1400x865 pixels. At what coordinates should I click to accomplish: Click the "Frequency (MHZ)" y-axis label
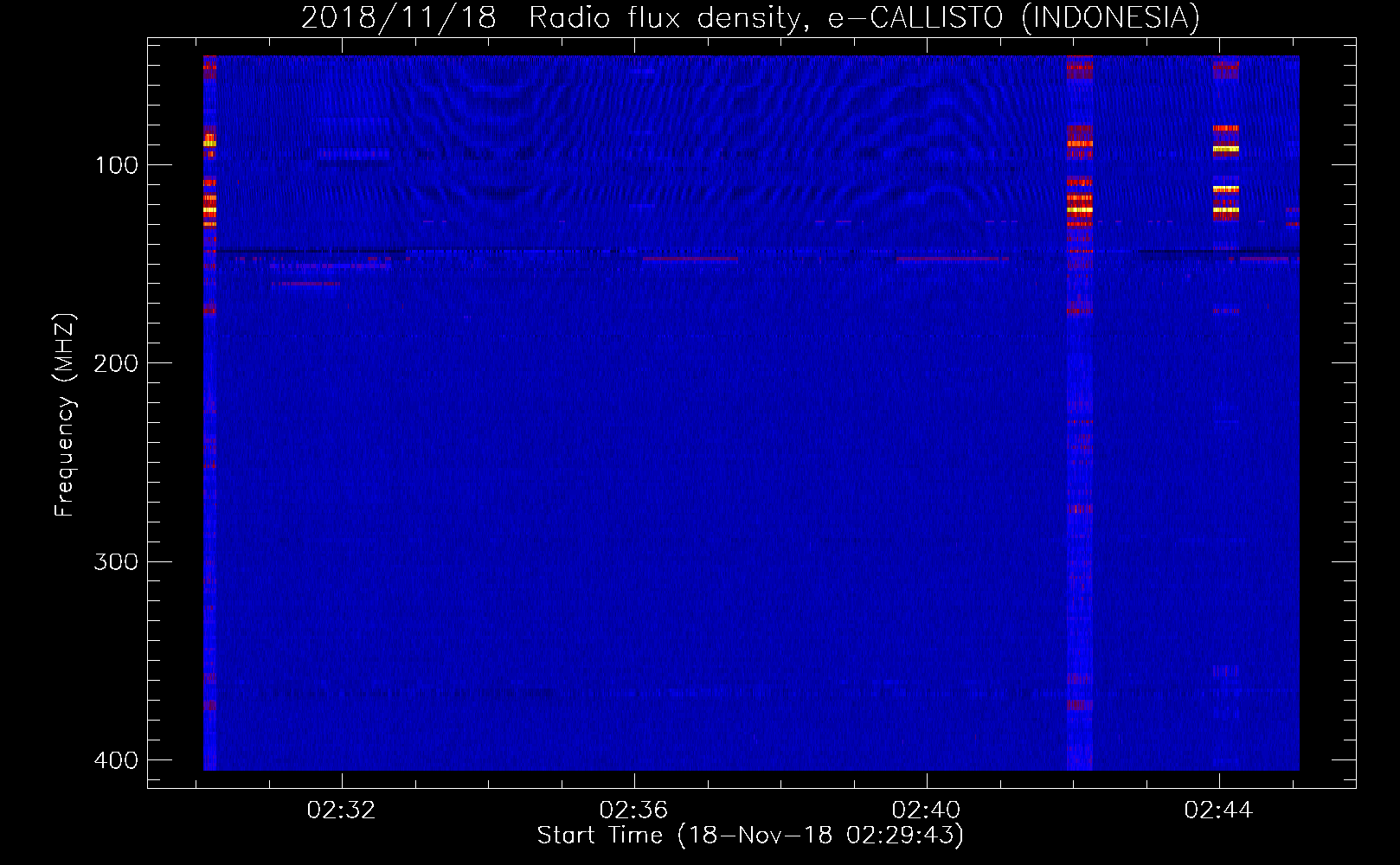(x=65, y=415)
